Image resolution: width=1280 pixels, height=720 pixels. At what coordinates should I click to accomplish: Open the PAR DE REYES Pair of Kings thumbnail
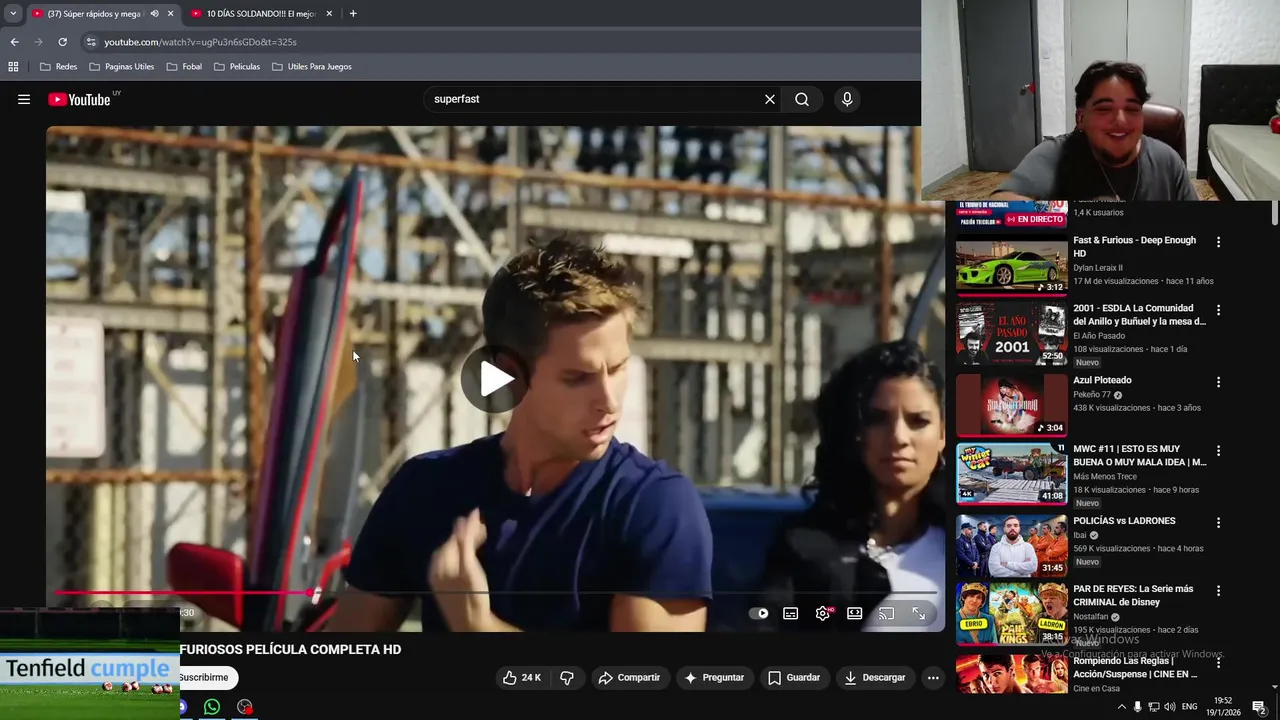pyautogui.click(x=1011, y=614)
